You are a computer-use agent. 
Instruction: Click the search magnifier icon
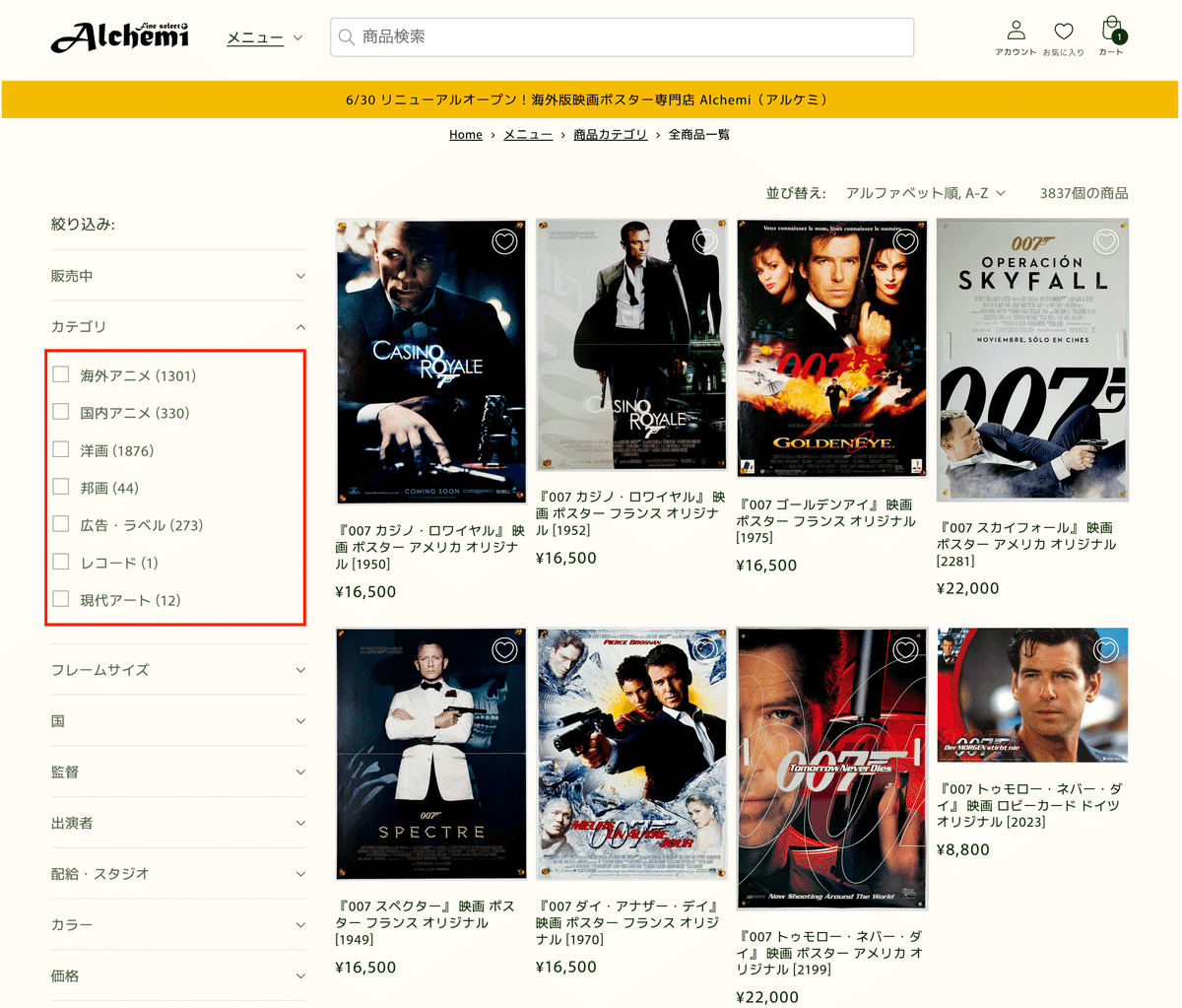(346, 37)
